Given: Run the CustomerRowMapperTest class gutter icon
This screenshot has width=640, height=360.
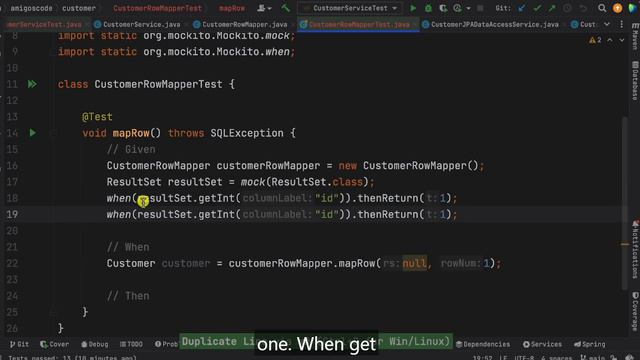Looking at the screenshot, I should [32, 84].
